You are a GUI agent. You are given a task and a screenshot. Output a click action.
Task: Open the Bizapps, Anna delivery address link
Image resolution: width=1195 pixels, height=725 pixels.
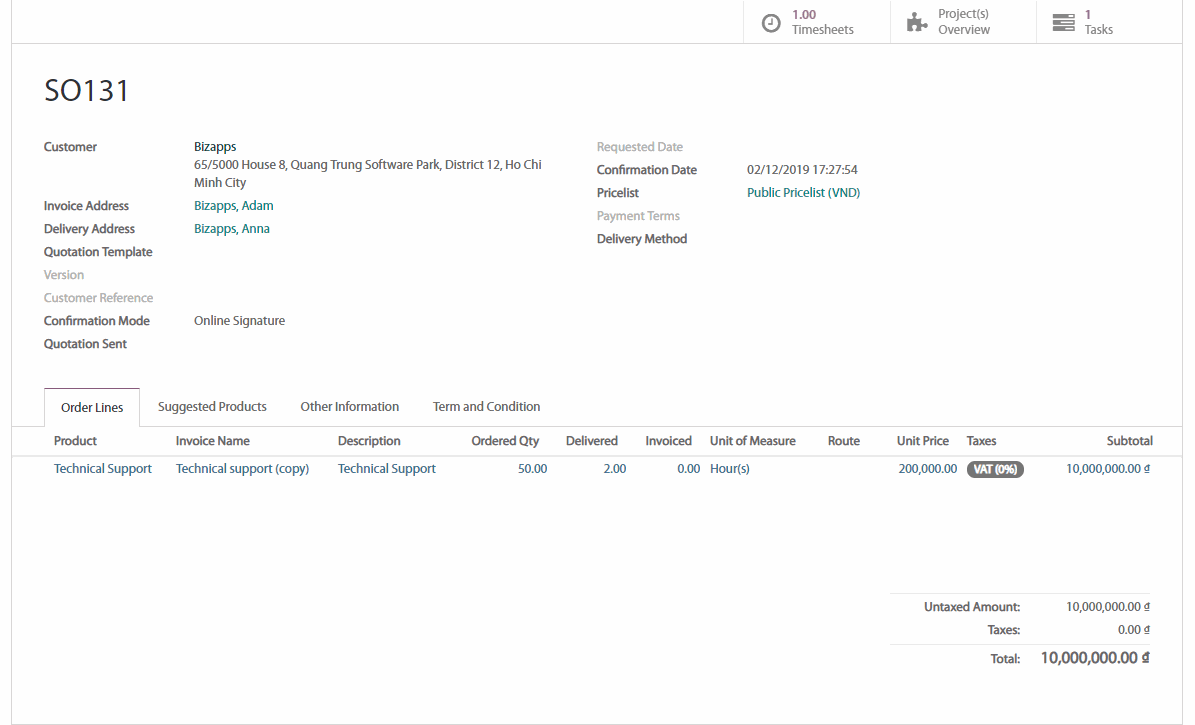(x=231, y=229)
